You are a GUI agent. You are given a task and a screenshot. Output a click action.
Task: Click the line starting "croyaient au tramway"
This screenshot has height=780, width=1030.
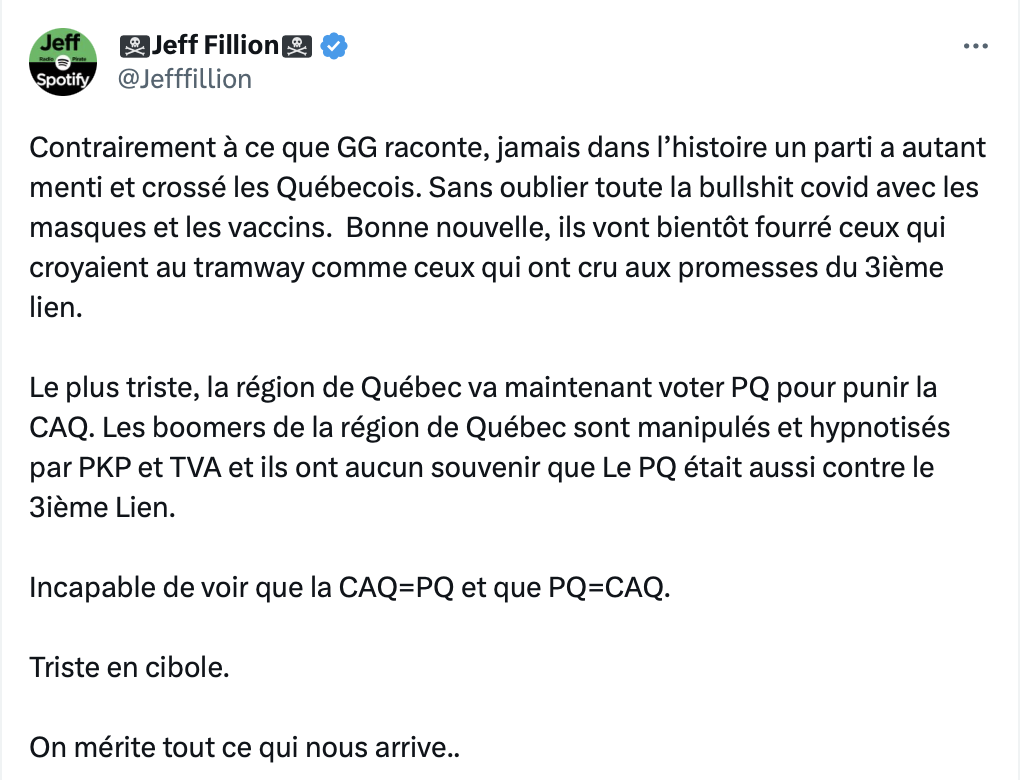point(486,268)
